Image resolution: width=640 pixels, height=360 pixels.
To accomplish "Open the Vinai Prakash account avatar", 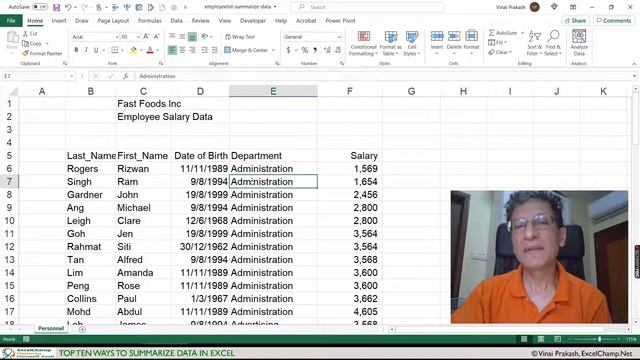I will [x=534, y=7].
